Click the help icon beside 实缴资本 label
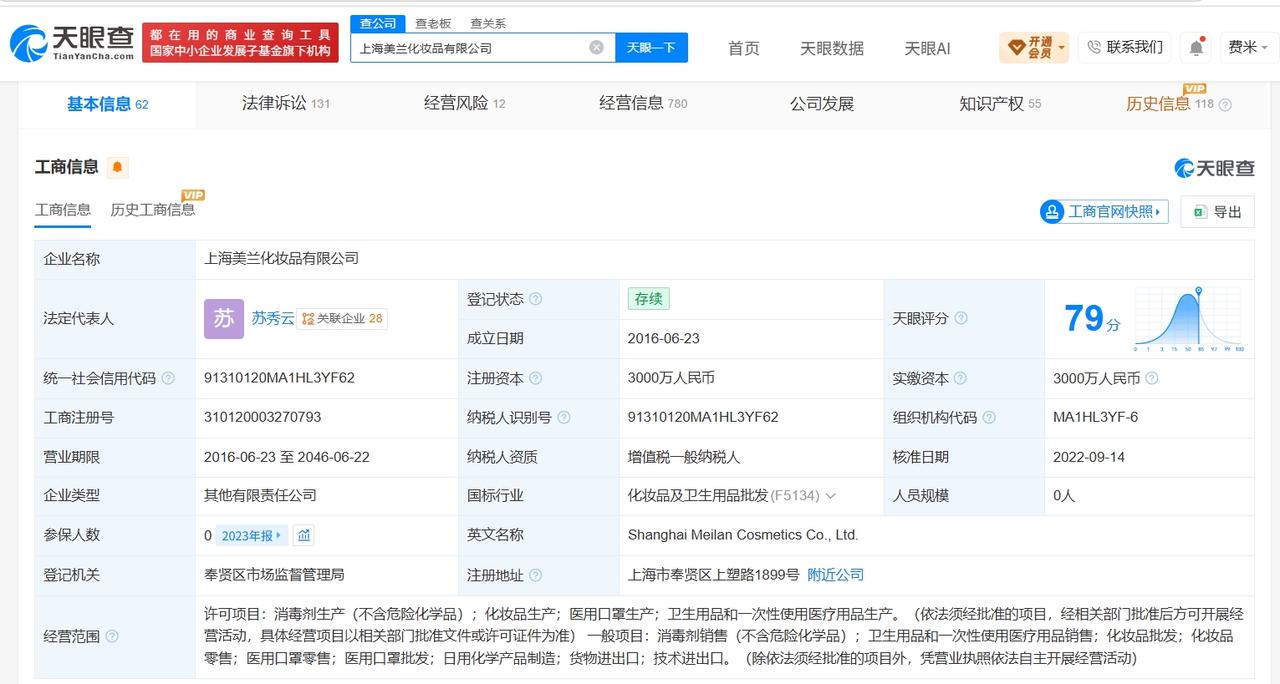Image resolution: width=1280 pixels, height=684 pixels. [x=961, y=378]
